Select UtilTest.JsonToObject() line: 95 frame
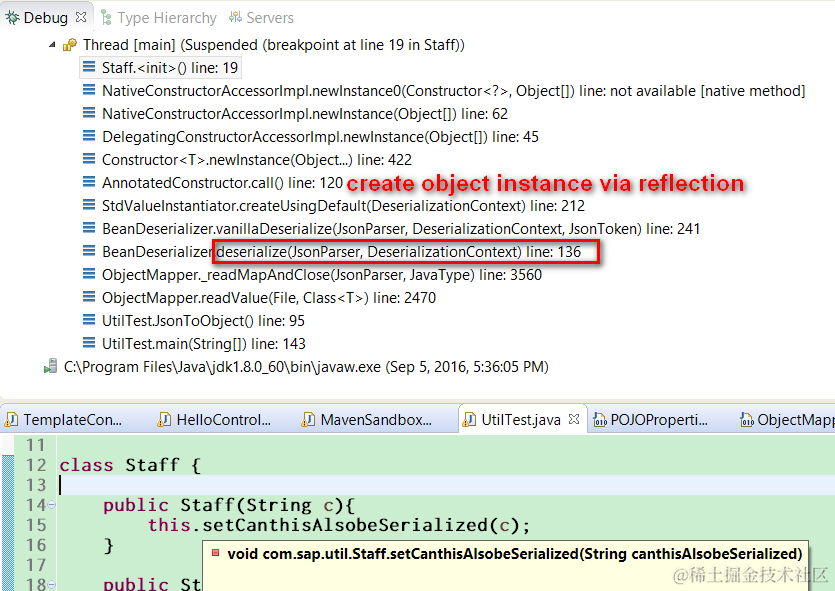The image size is (835, 591). point(203,319)
